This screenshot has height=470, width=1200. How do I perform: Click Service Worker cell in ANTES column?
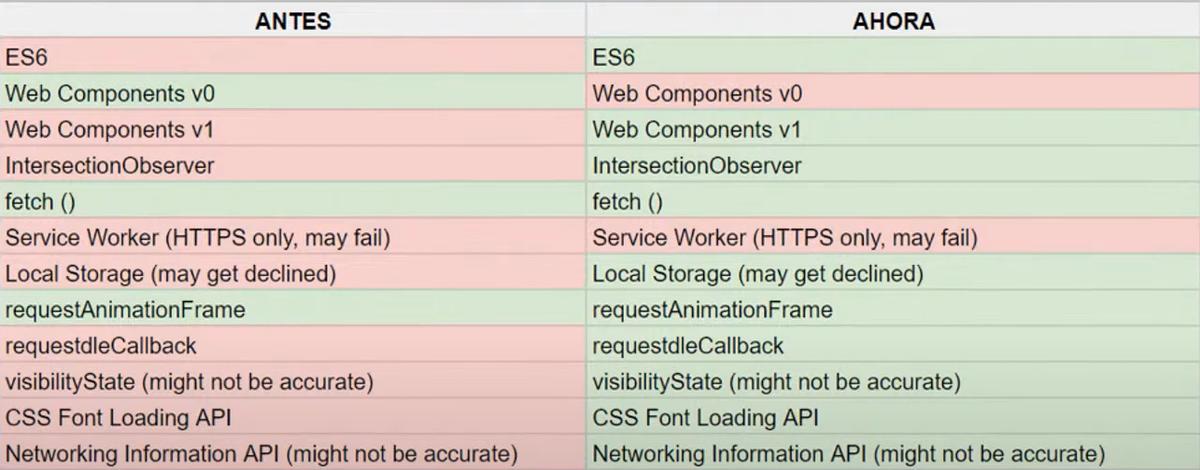click(292, 238)
